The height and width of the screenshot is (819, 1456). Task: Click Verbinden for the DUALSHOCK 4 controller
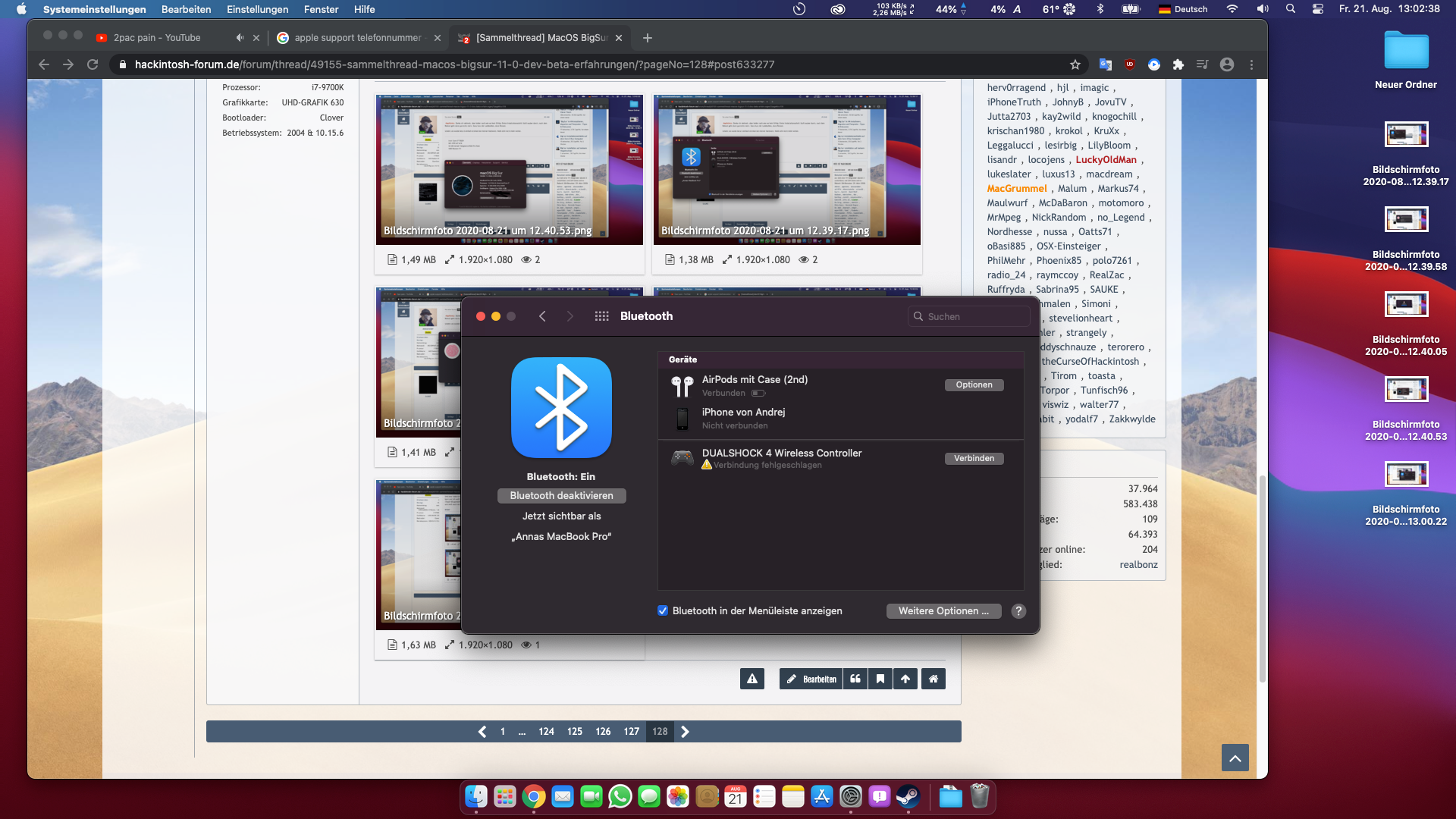[974, 458]
